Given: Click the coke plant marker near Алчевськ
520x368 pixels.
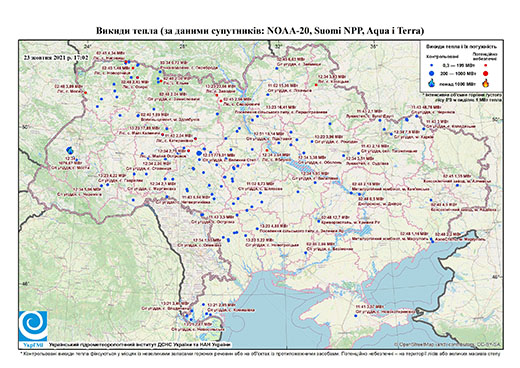Looking at the screenshot, I should click(457, 185).
